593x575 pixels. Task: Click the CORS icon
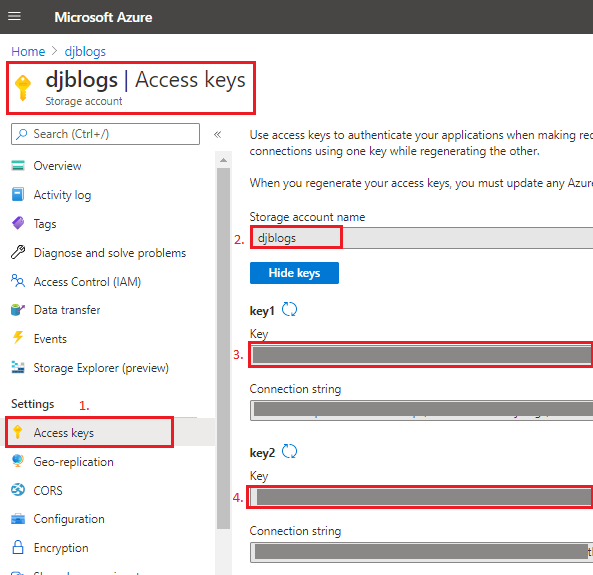point(18,490)
